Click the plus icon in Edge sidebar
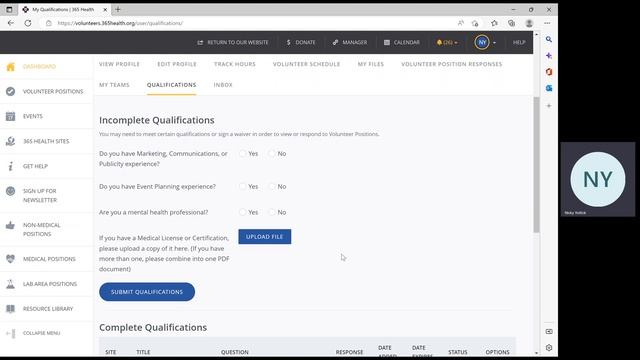640x360 pixels. 549,106
